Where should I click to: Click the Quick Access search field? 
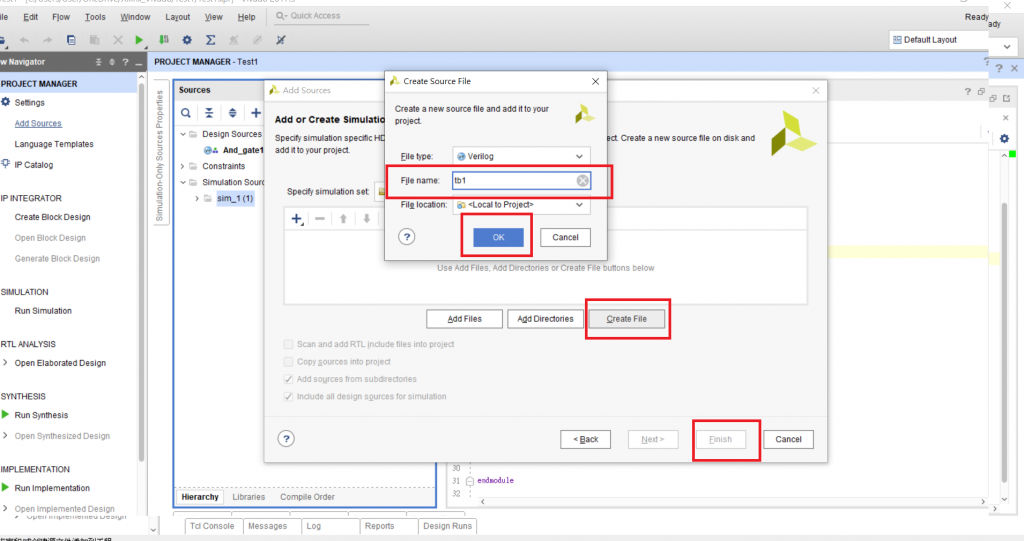(320, 16)
